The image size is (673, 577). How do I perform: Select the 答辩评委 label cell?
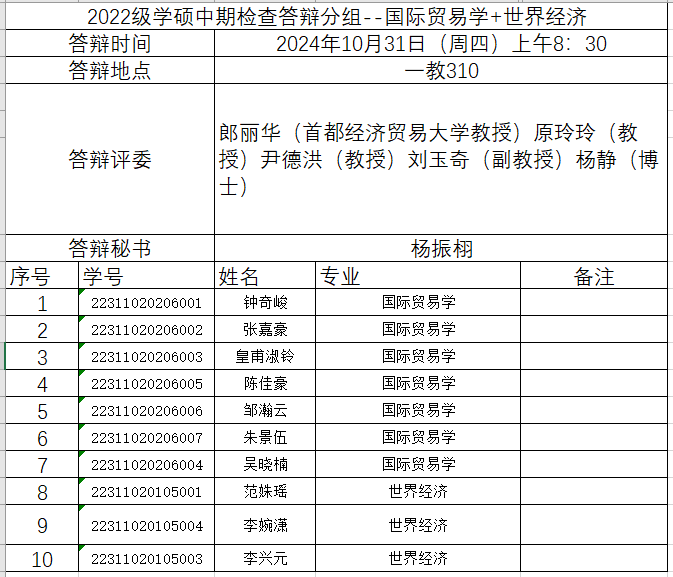pos(110,160)
